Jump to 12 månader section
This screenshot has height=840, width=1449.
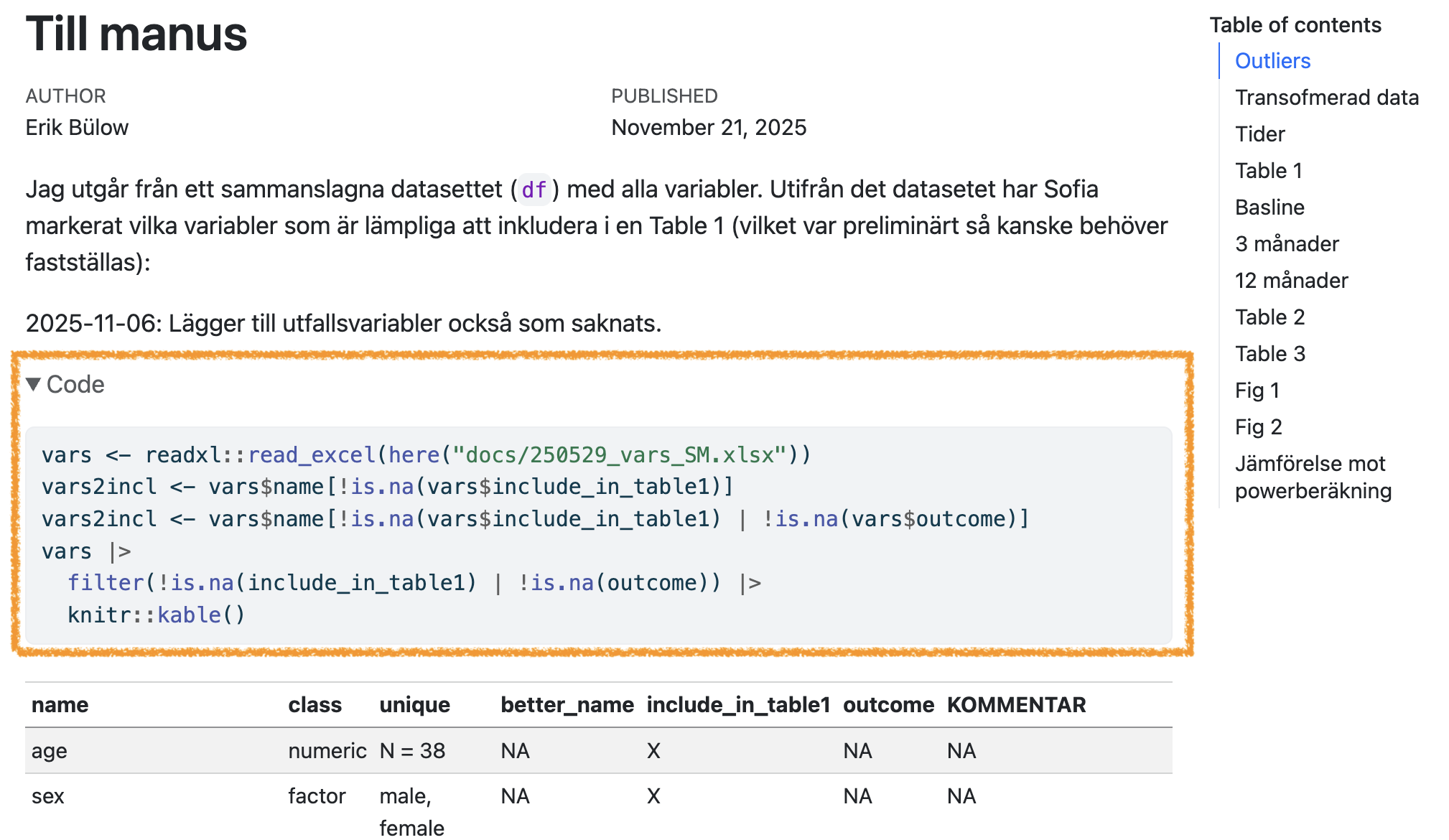tap(1291, 281)
